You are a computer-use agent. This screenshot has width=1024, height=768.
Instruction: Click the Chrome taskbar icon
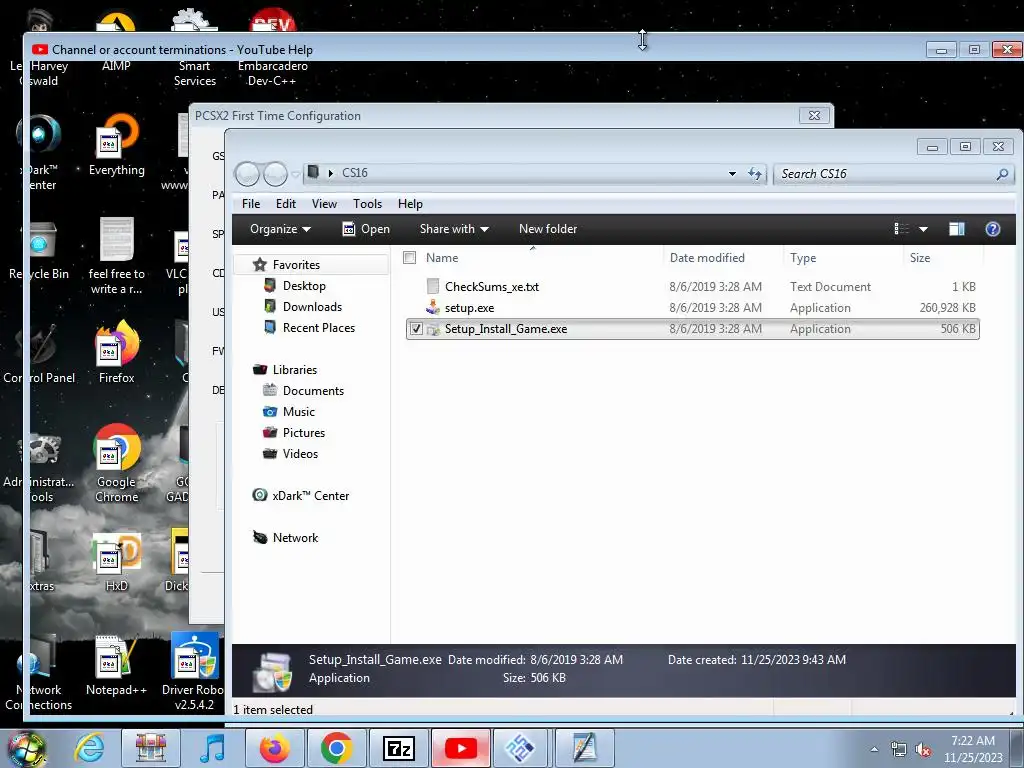[336, 748]
